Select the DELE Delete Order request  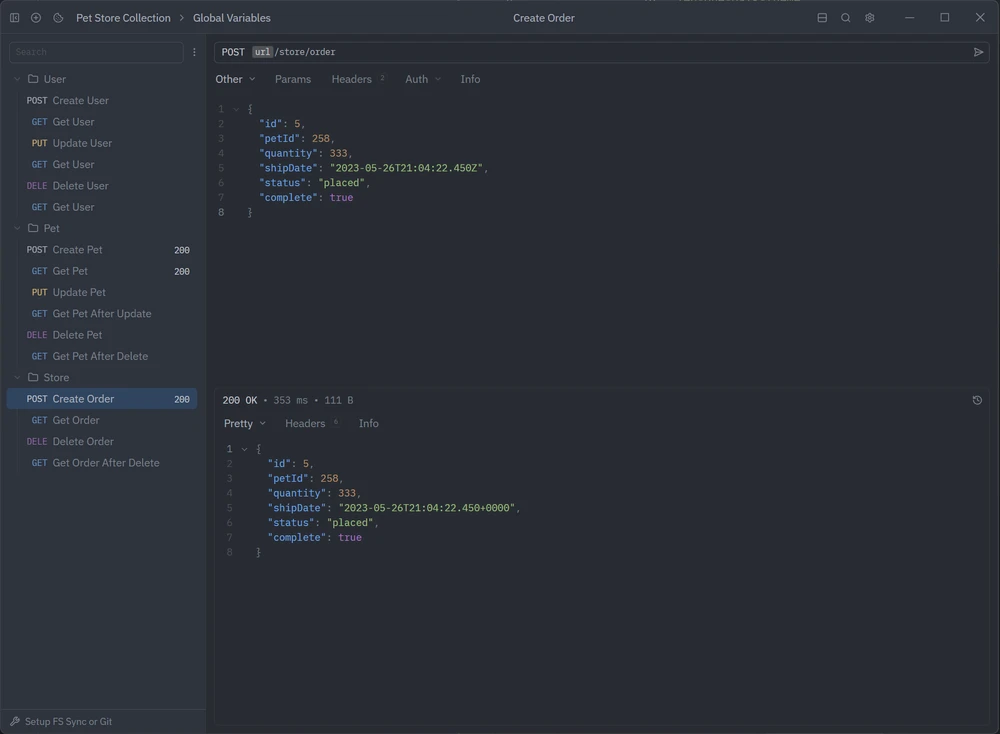tap(102, 442)
